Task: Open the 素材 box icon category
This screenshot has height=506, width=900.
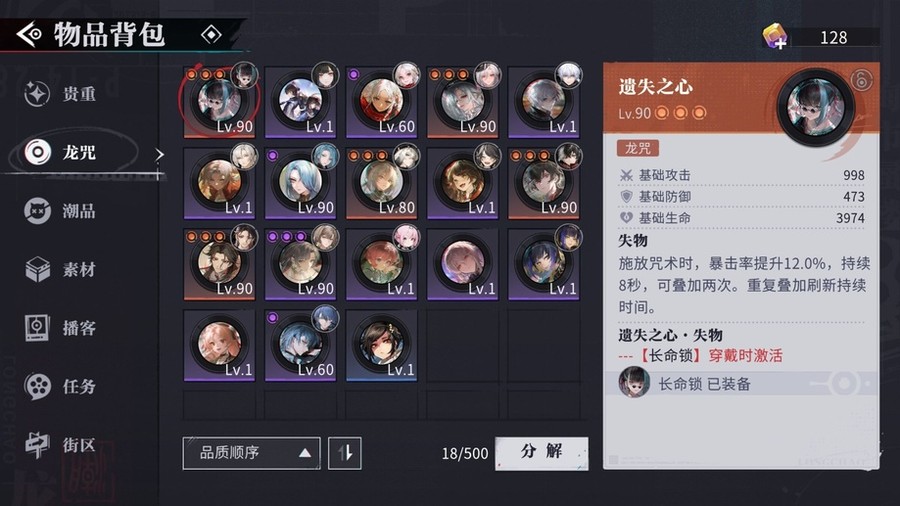Action: tap(60, 269)
